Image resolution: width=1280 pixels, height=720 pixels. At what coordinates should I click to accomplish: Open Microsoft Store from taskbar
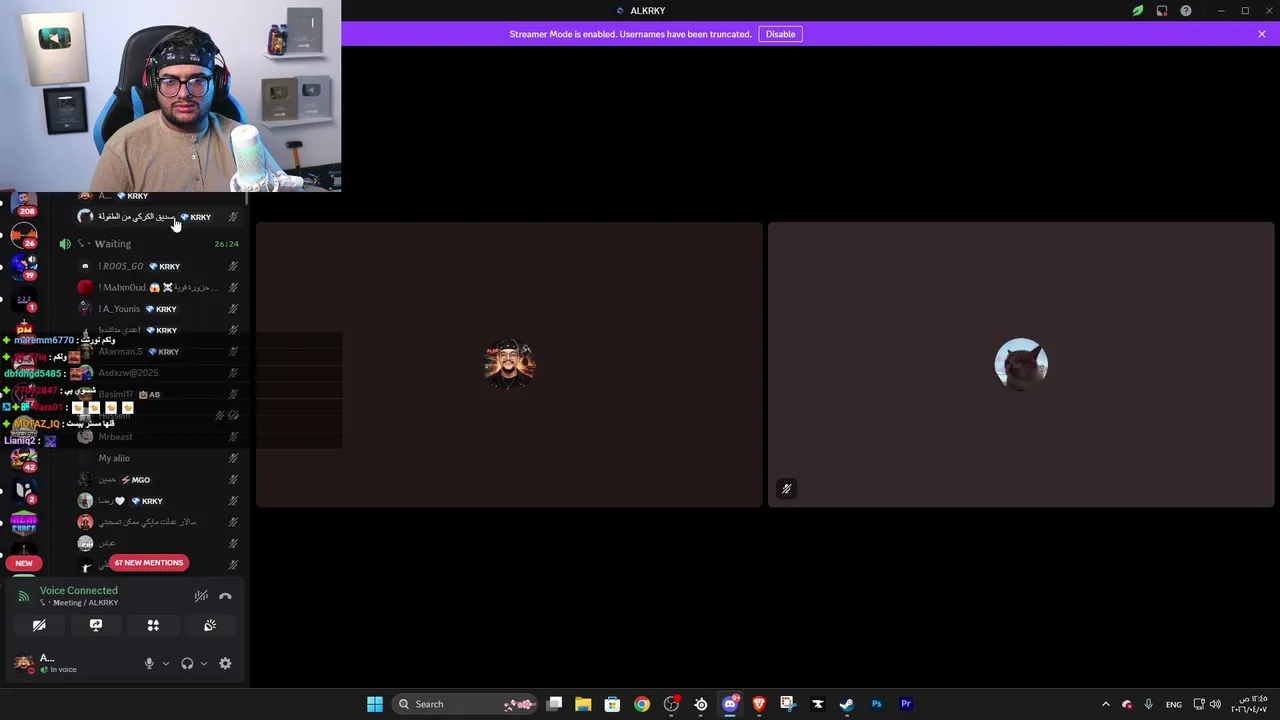pos(612,704)
